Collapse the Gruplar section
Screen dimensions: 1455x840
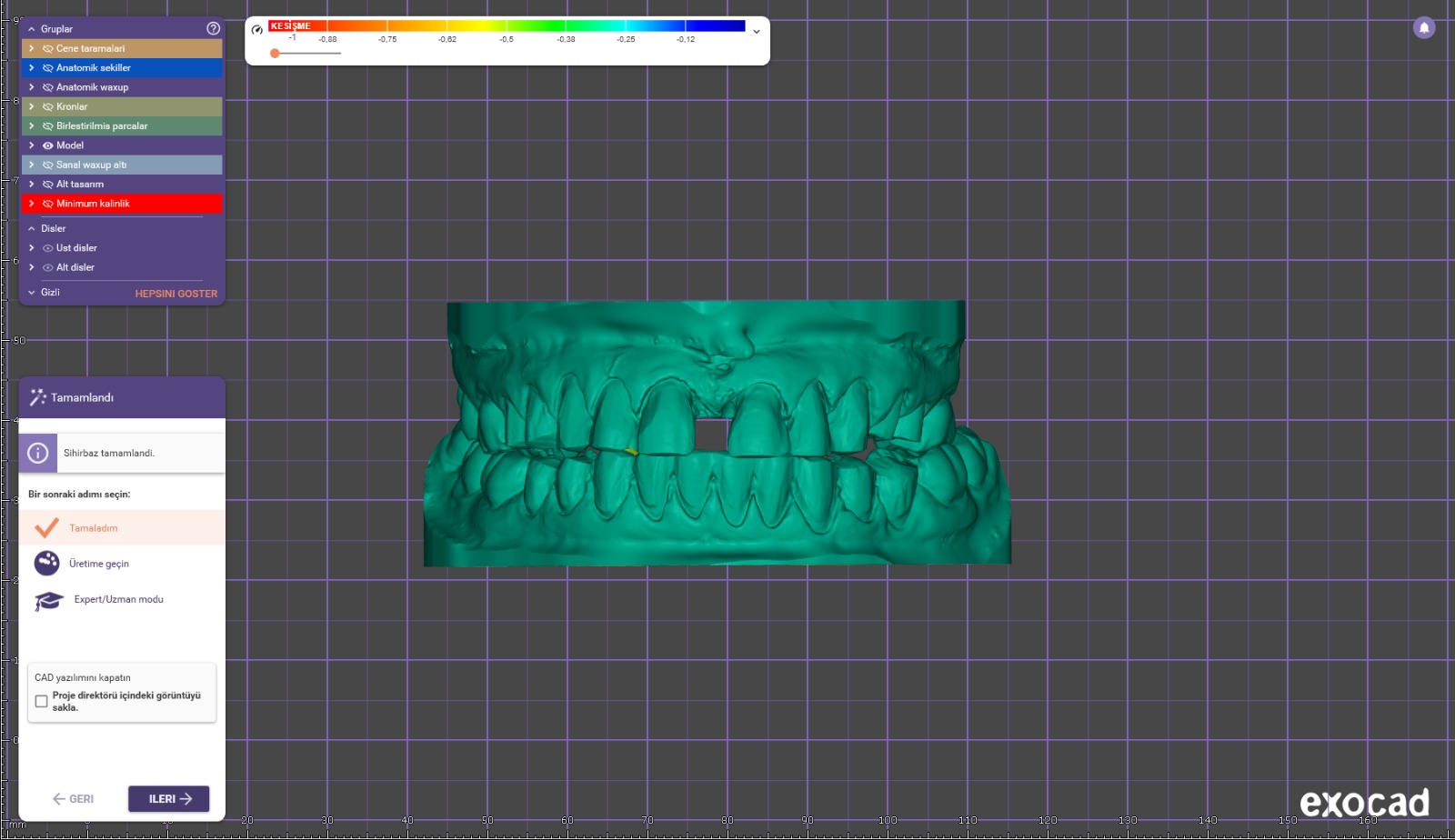tap(32, 29)
